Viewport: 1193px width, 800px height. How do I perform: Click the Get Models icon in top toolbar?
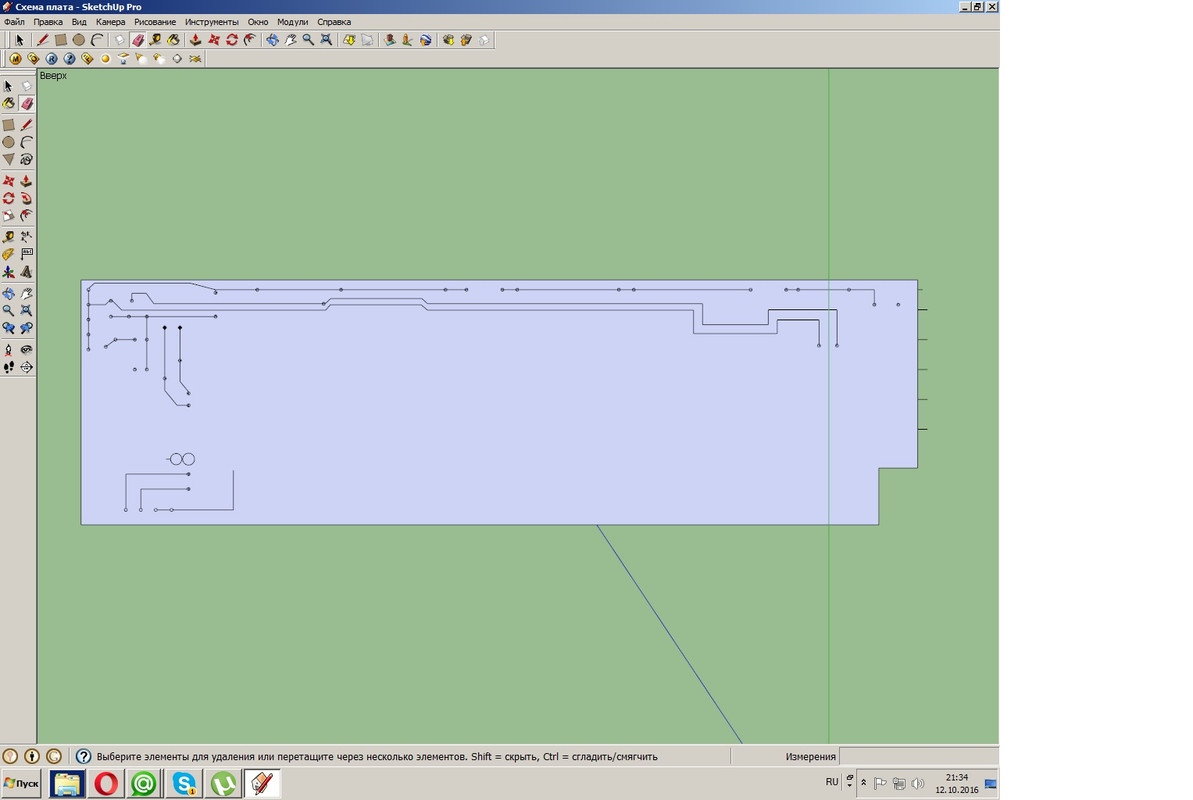[x=448, y=40]
